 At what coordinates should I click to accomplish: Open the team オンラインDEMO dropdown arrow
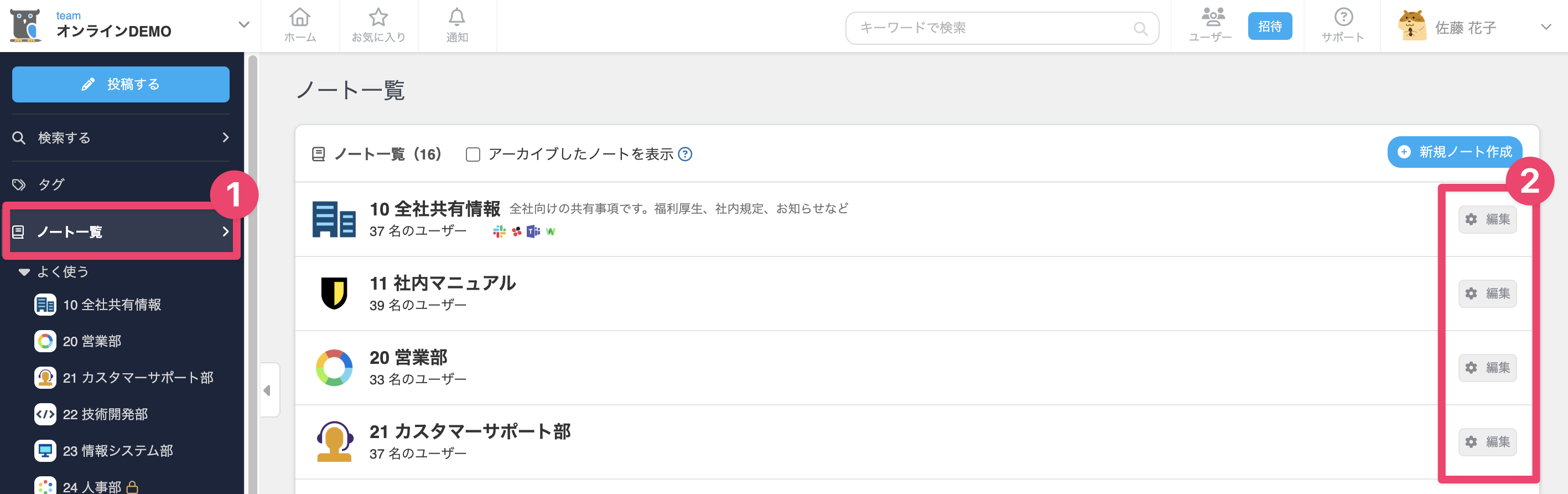point(243,25)
